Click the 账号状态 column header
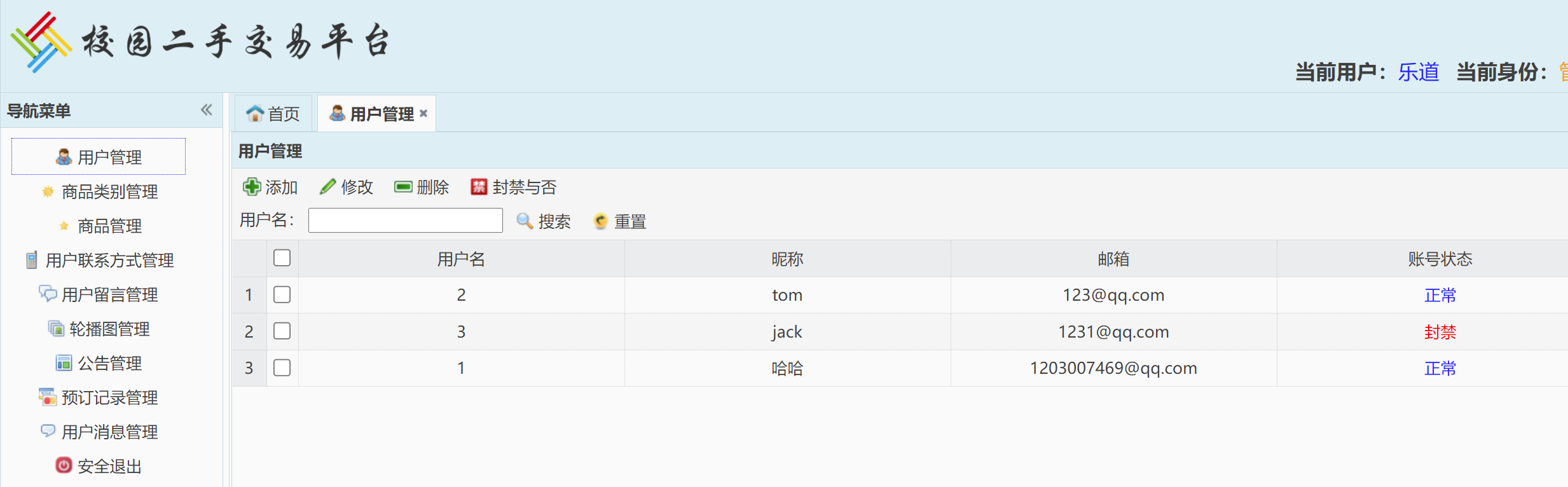 coord(1440,259)
